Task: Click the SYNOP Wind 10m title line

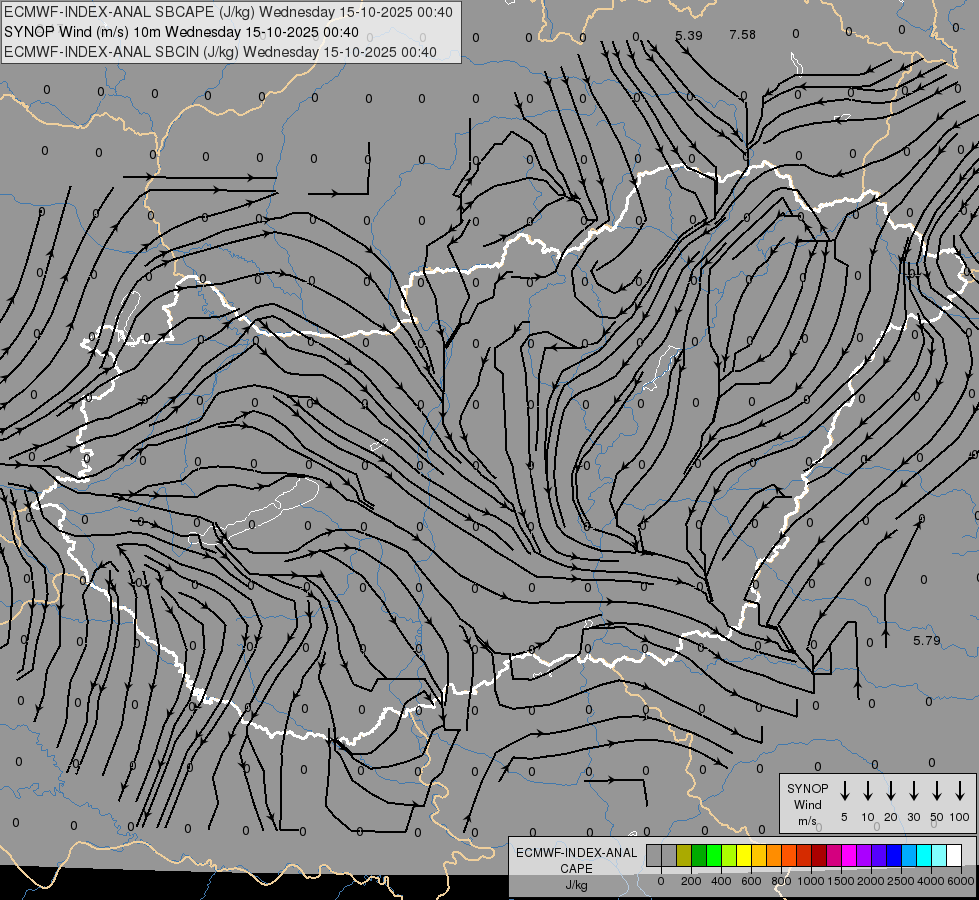Action: coord(181,32)
